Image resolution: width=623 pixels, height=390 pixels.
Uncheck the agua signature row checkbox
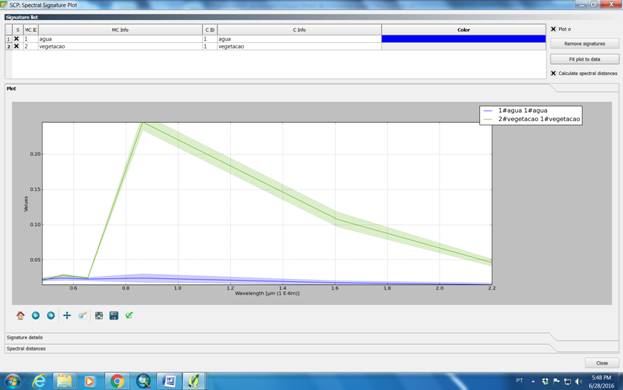click(x=16, y=39)
